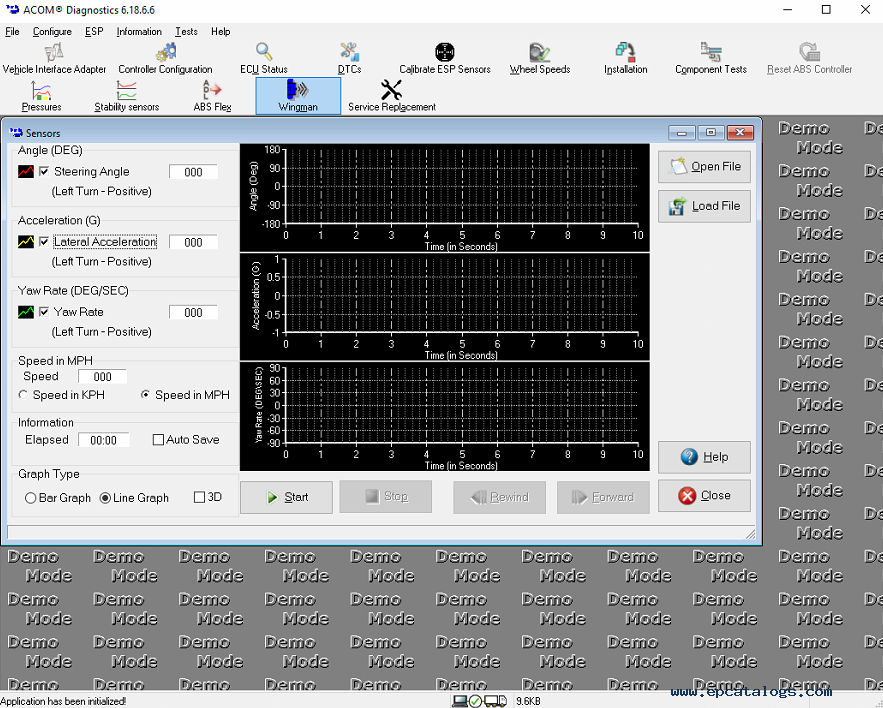
Task: Click the ACOM Diagnostics app icon in title bar
Action: 12,10
